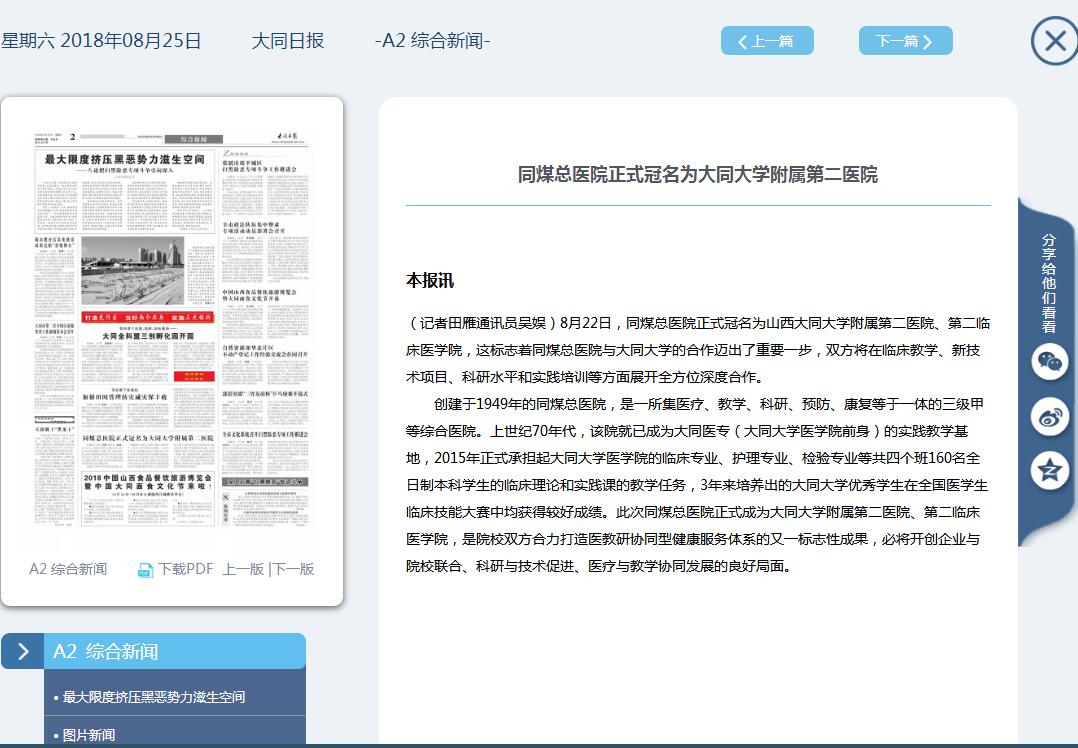This screenshot has height=748, width=1078.
Task: Open the 最大限度挤压黑恶势力滋生空间 entry in the article list
Action: [x=153, y=697]
